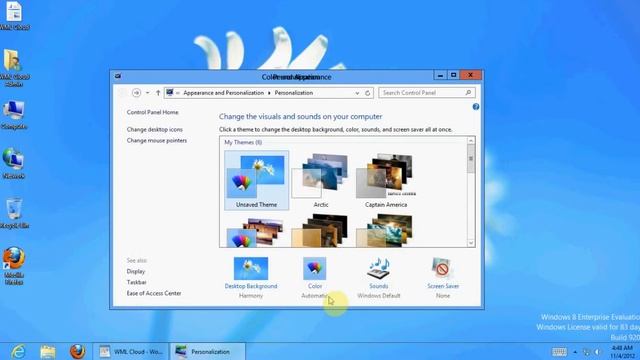This screenshot has width=640, height=360.
Task: Click the My Themes (6) header
Action: pyautogui.click(x=243, y=142)
